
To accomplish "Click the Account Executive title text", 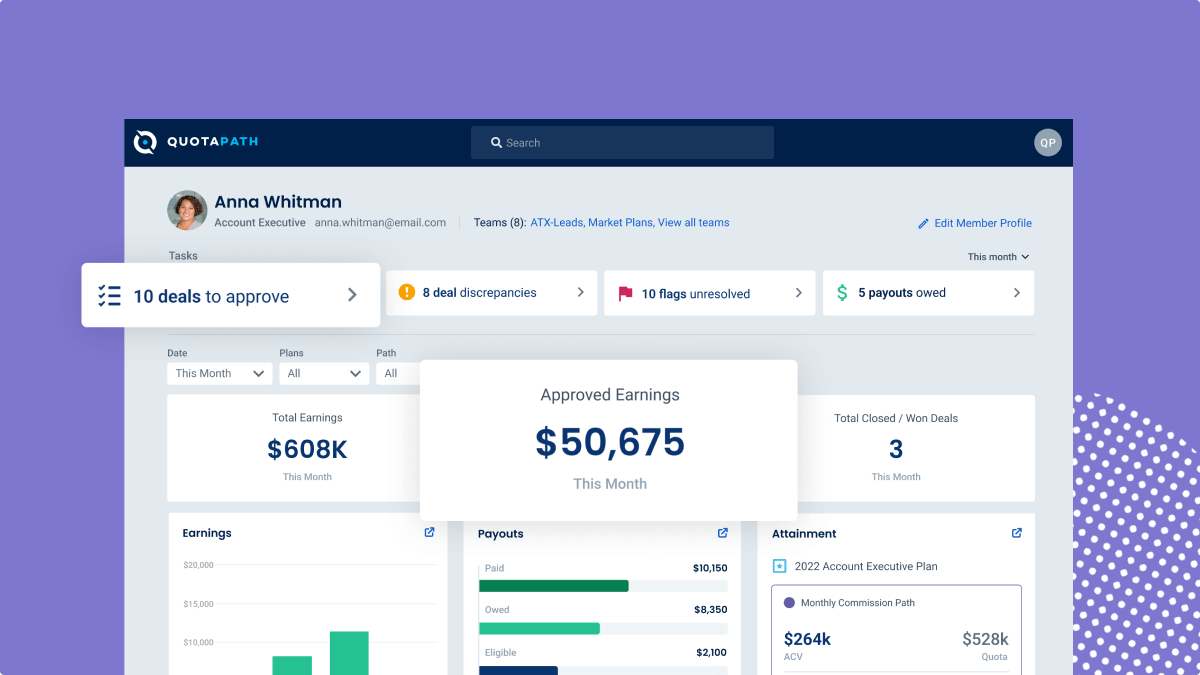I will [x=260, y=222].
